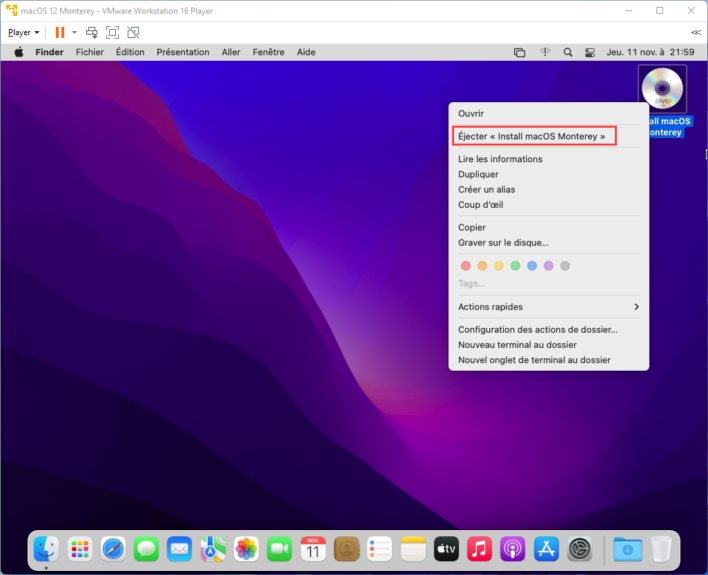This screenshot has width=708, height=575.
Task: Click Tags… in the context menu
Action: pyautogui.click(x=471, y=283)
